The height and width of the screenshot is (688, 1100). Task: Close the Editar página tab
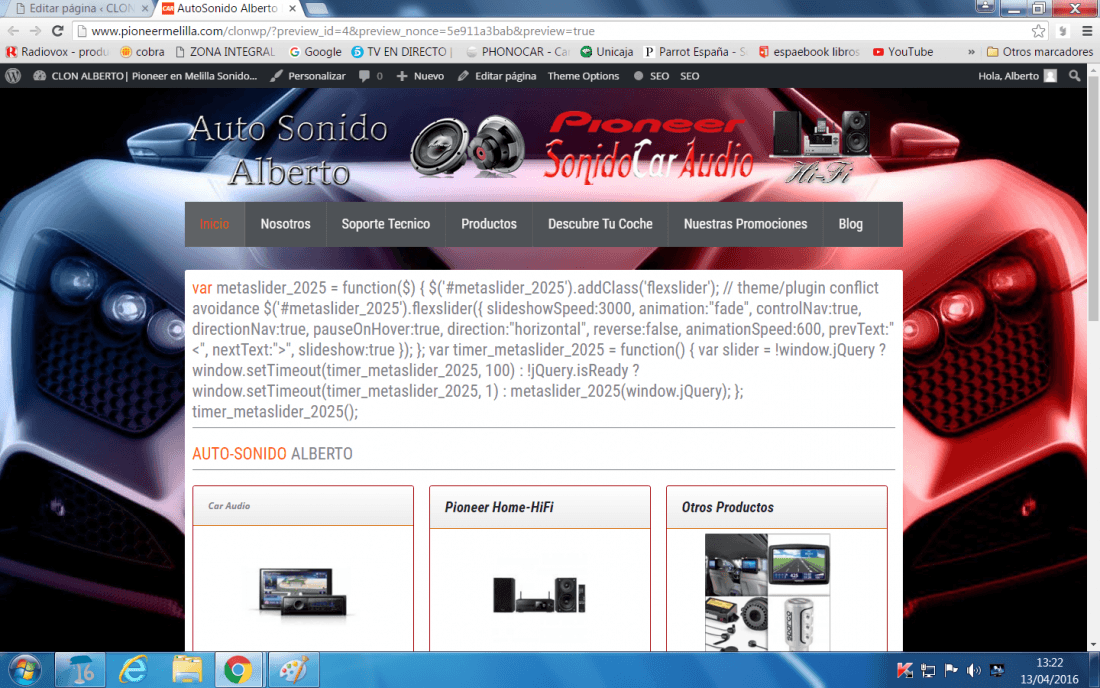(x=145, y=8)
